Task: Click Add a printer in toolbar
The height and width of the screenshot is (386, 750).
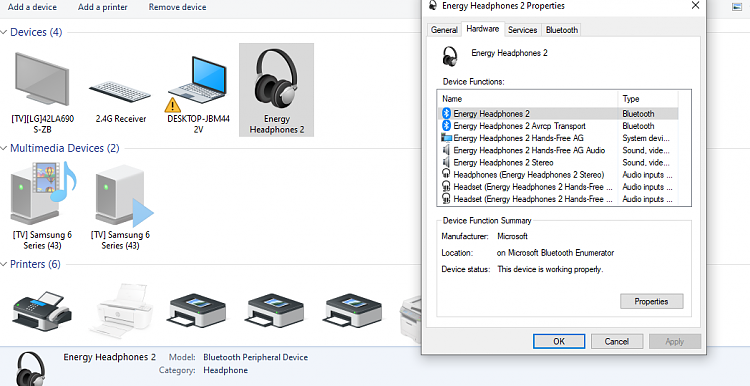Action: point(102,7)
